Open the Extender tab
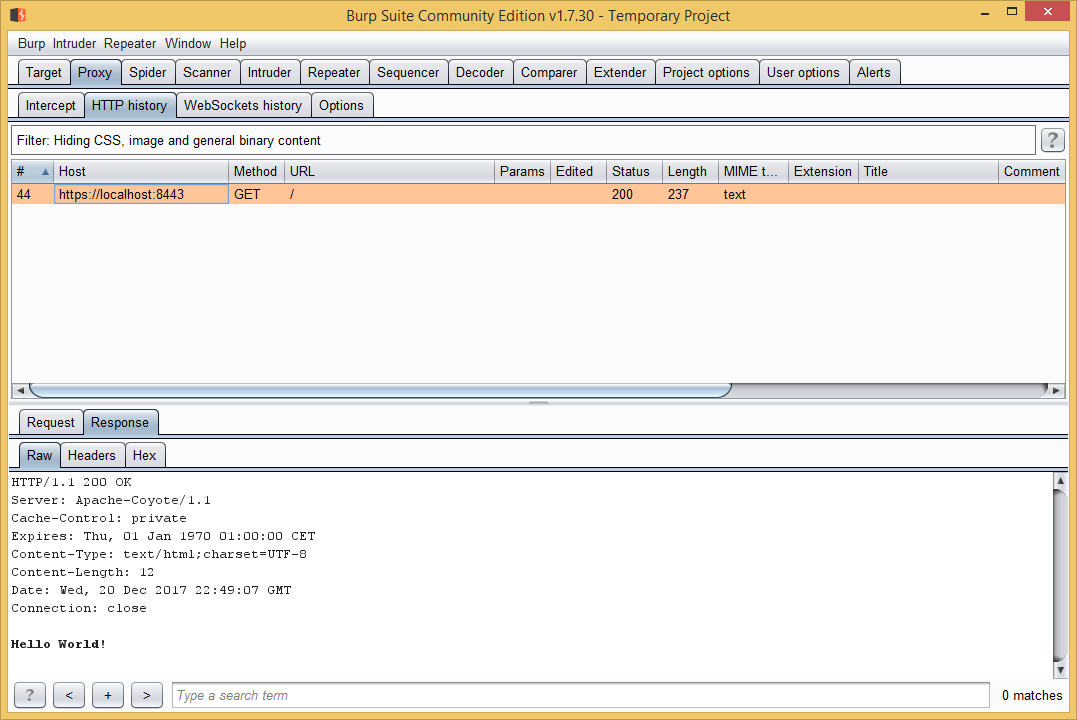 point(620,72)
